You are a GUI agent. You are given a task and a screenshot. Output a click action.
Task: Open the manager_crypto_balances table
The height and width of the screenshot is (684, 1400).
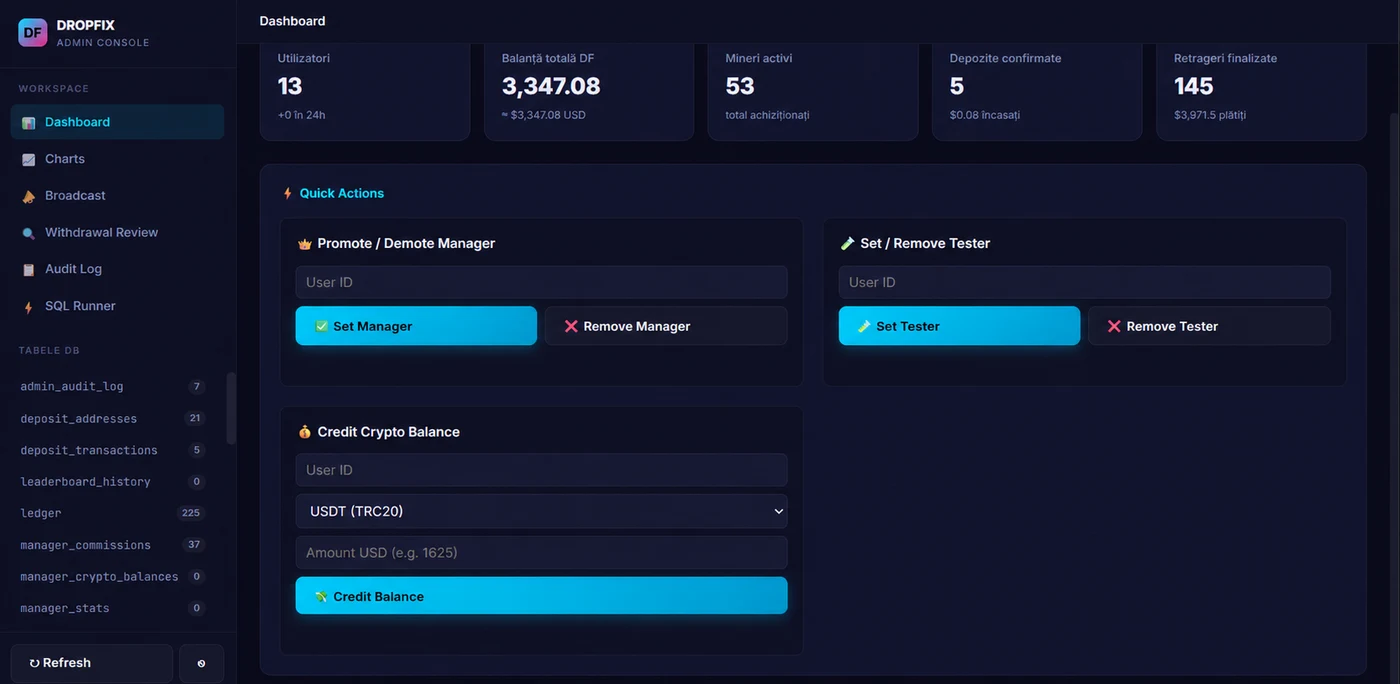pos(112,576)
